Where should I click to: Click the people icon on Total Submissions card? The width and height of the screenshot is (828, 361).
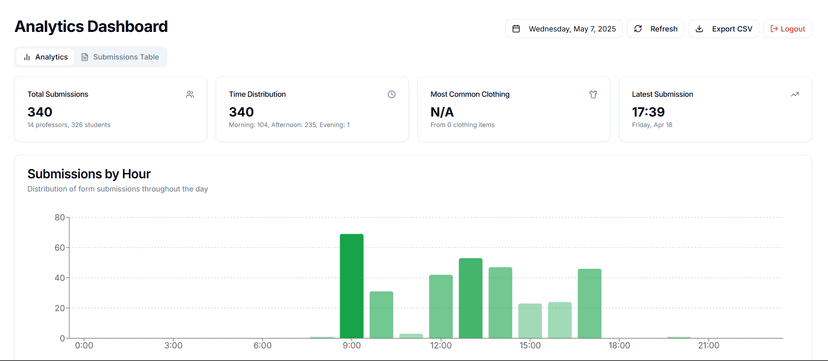click(x=190, y=94)
